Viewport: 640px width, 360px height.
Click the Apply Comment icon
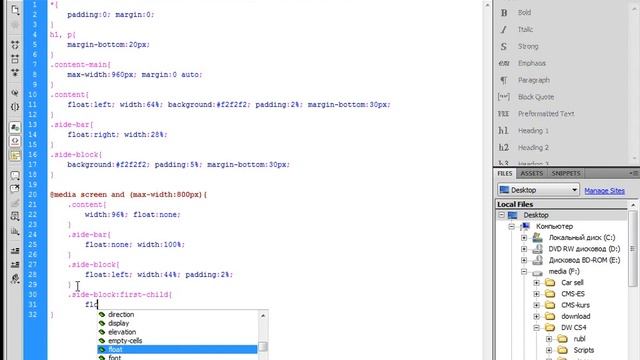(15, 176)
